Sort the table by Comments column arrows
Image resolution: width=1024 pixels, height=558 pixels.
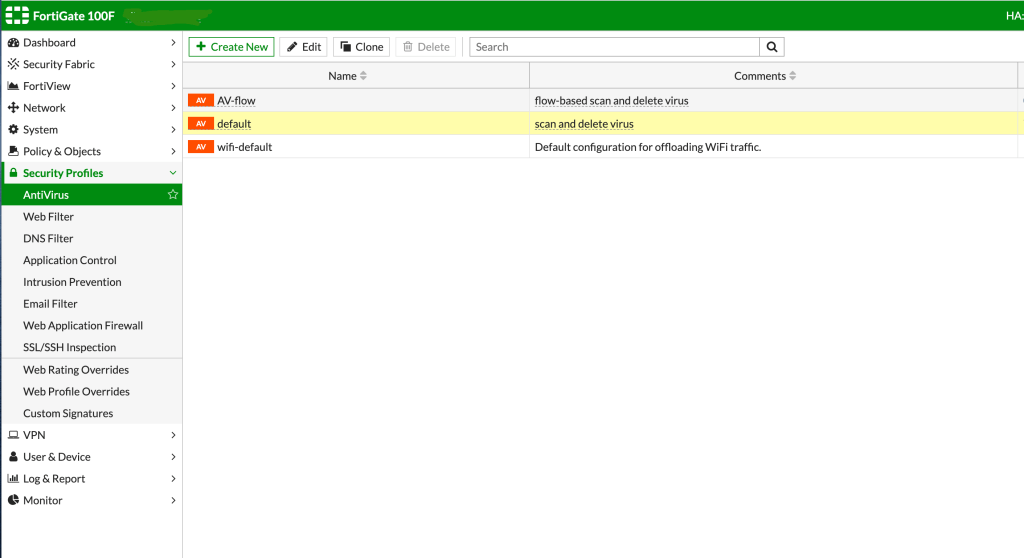793,76
